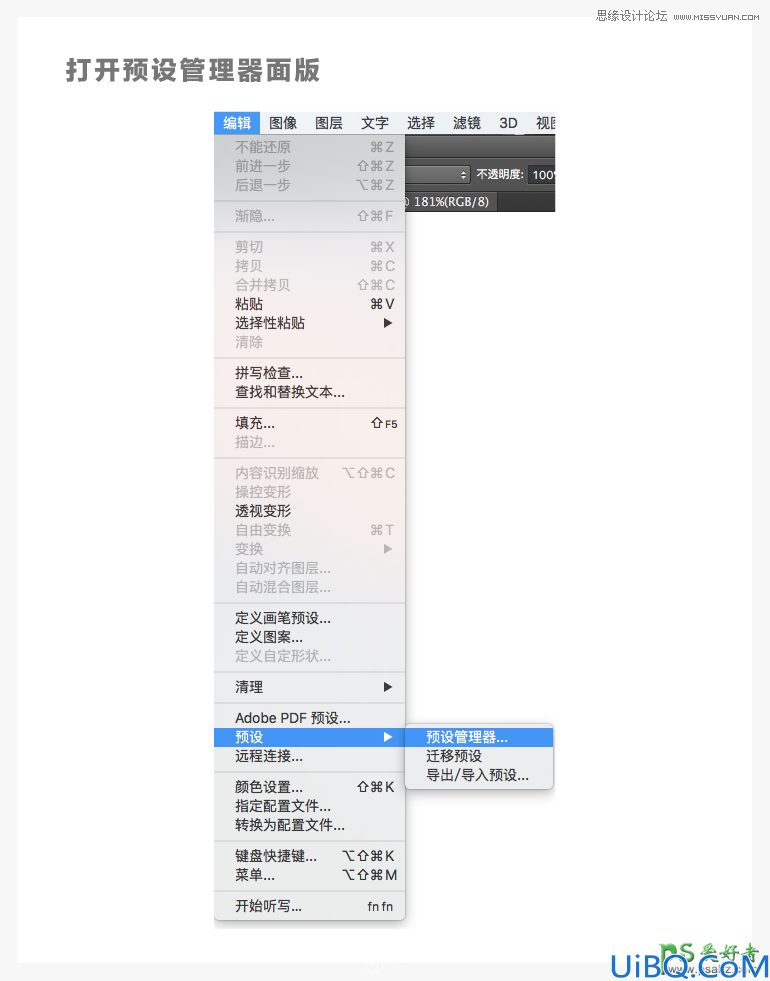The image size is (770, 981).
Task: Open the 选择 menu
Action: 420,123
